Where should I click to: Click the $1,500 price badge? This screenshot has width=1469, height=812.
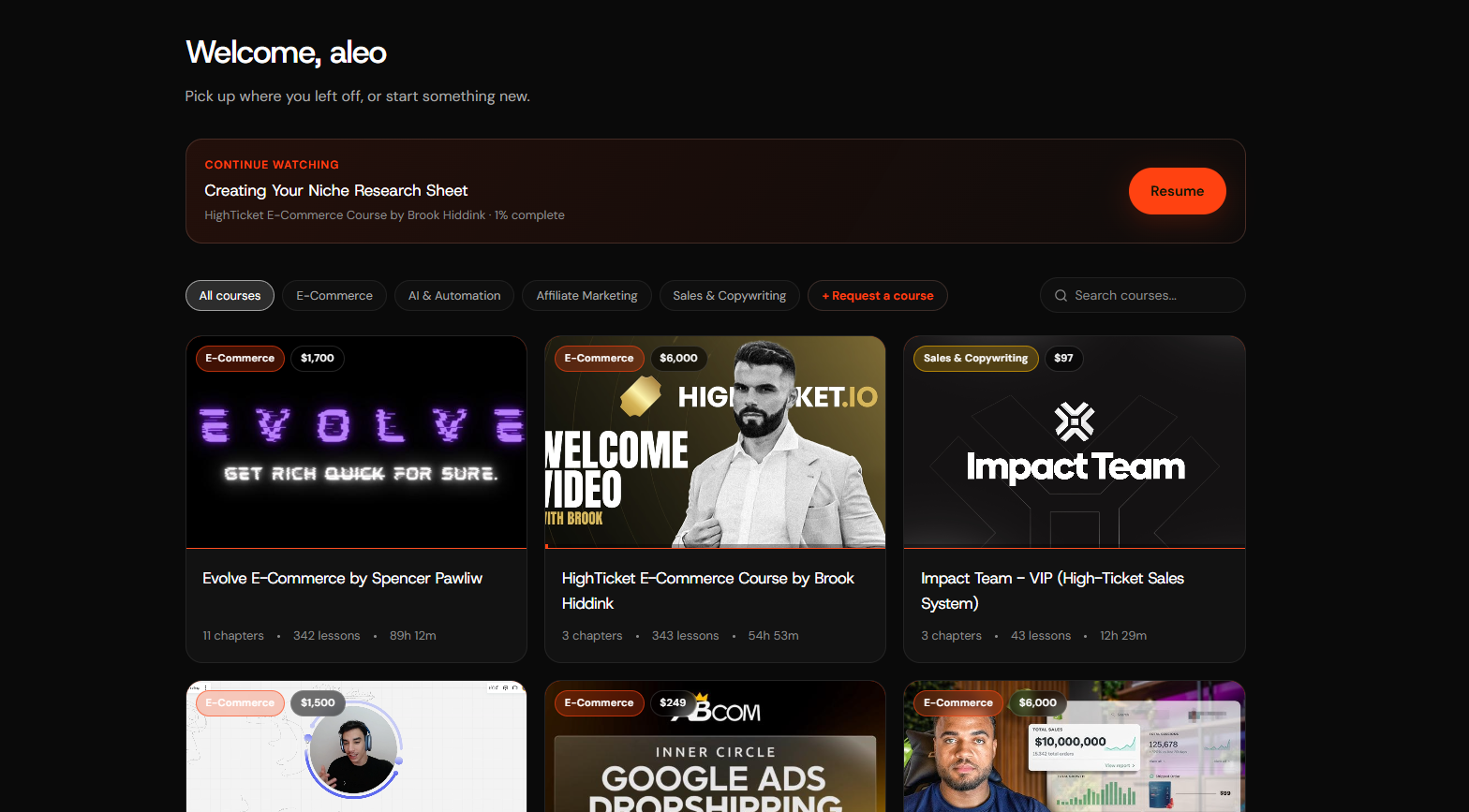[318, 703]
